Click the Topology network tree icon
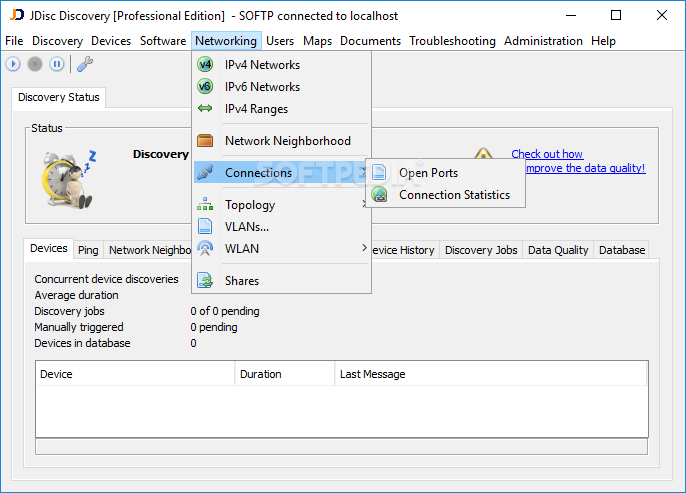Viewport: 686px width, 493px height. click(205, 204)
